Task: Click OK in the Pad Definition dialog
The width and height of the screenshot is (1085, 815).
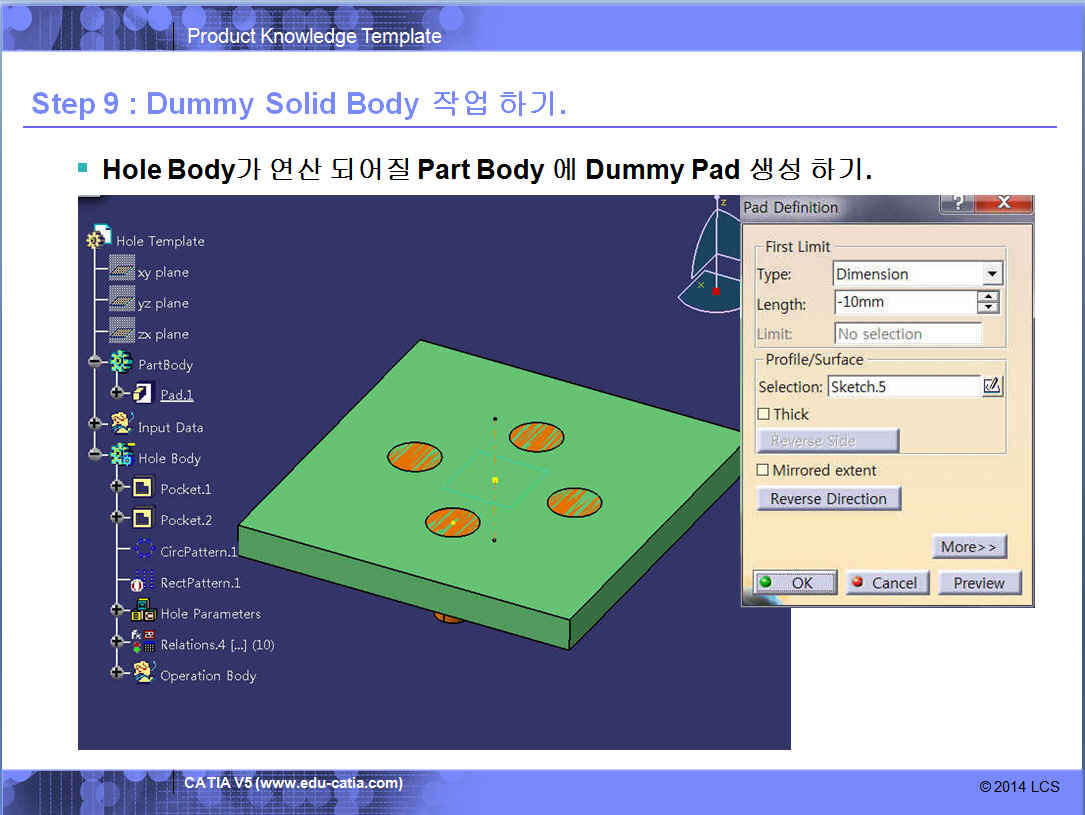Action: tap(795, 583)
